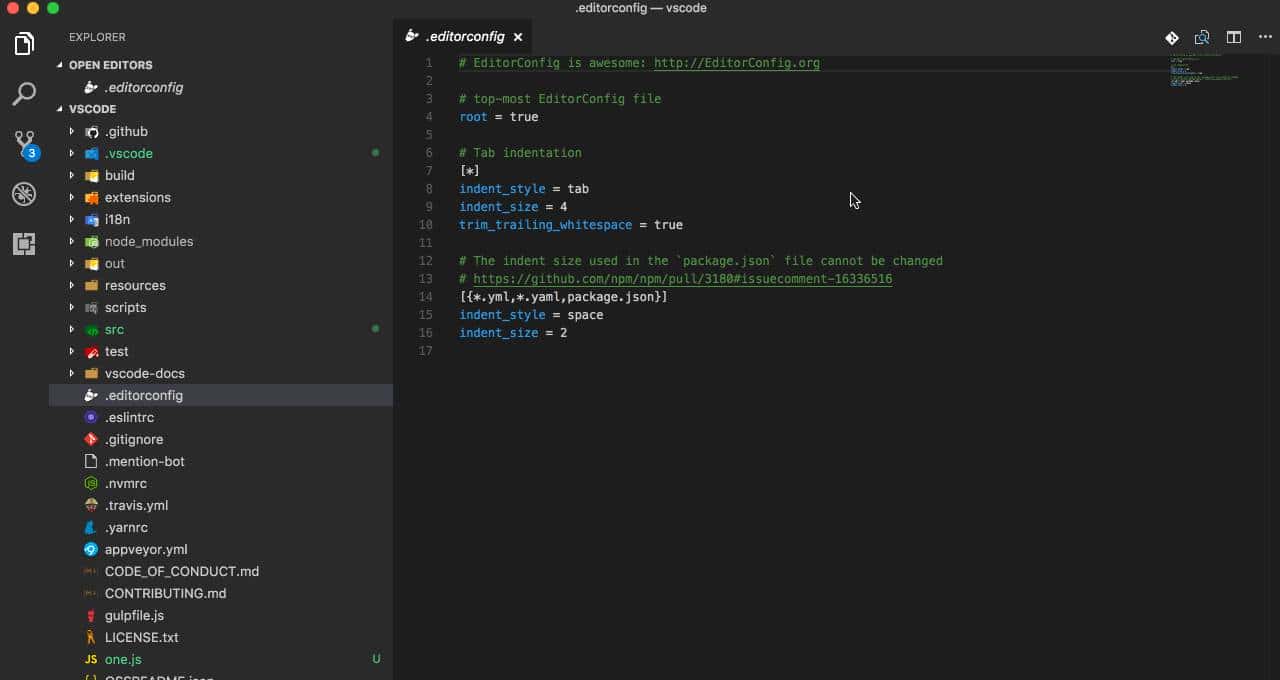
Task: Open the Explorer view in the activity bar
Action: coord(24,43)
